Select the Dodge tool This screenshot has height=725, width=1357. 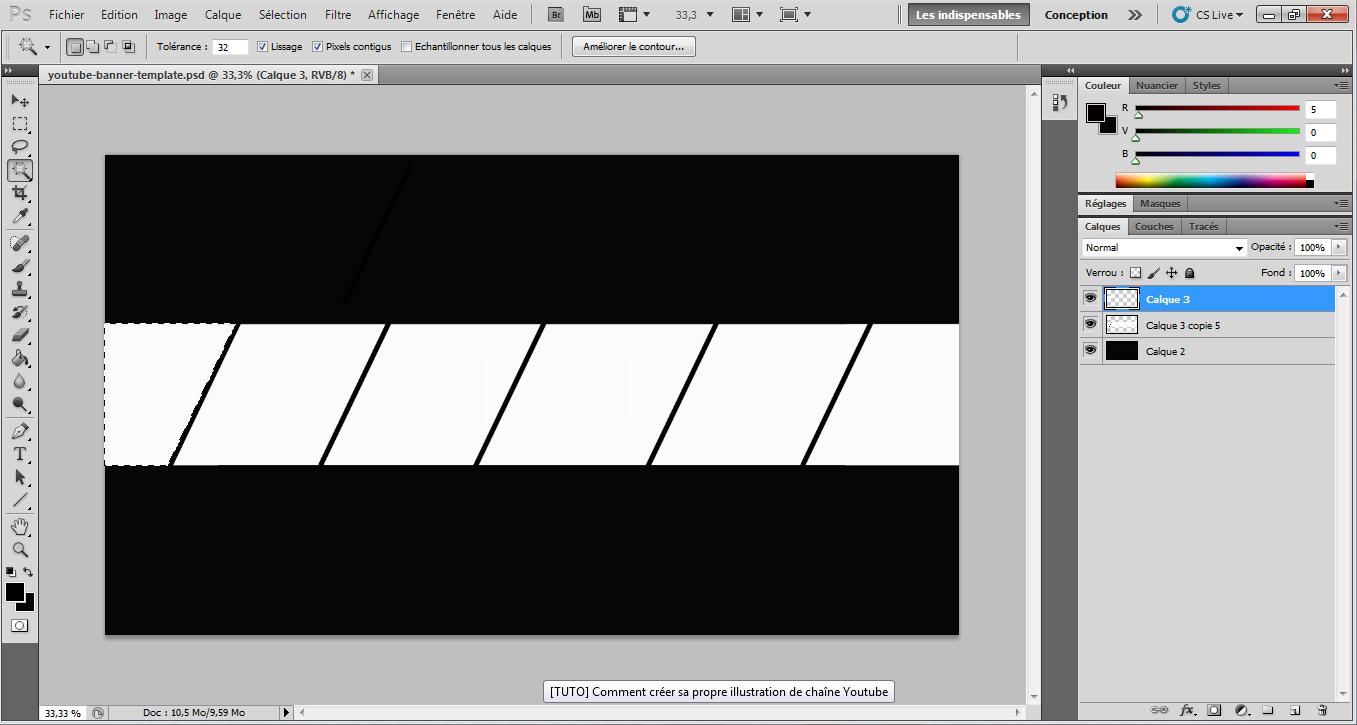(20, 404)
